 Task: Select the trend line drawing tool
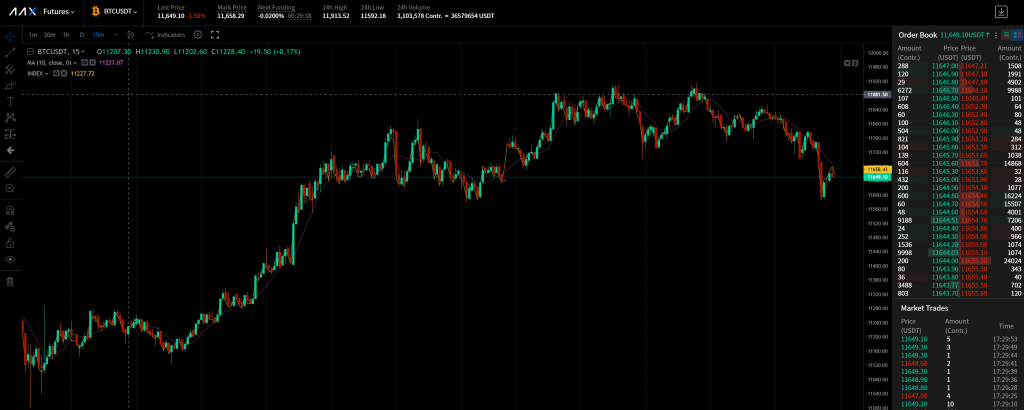tap(10, 51)
